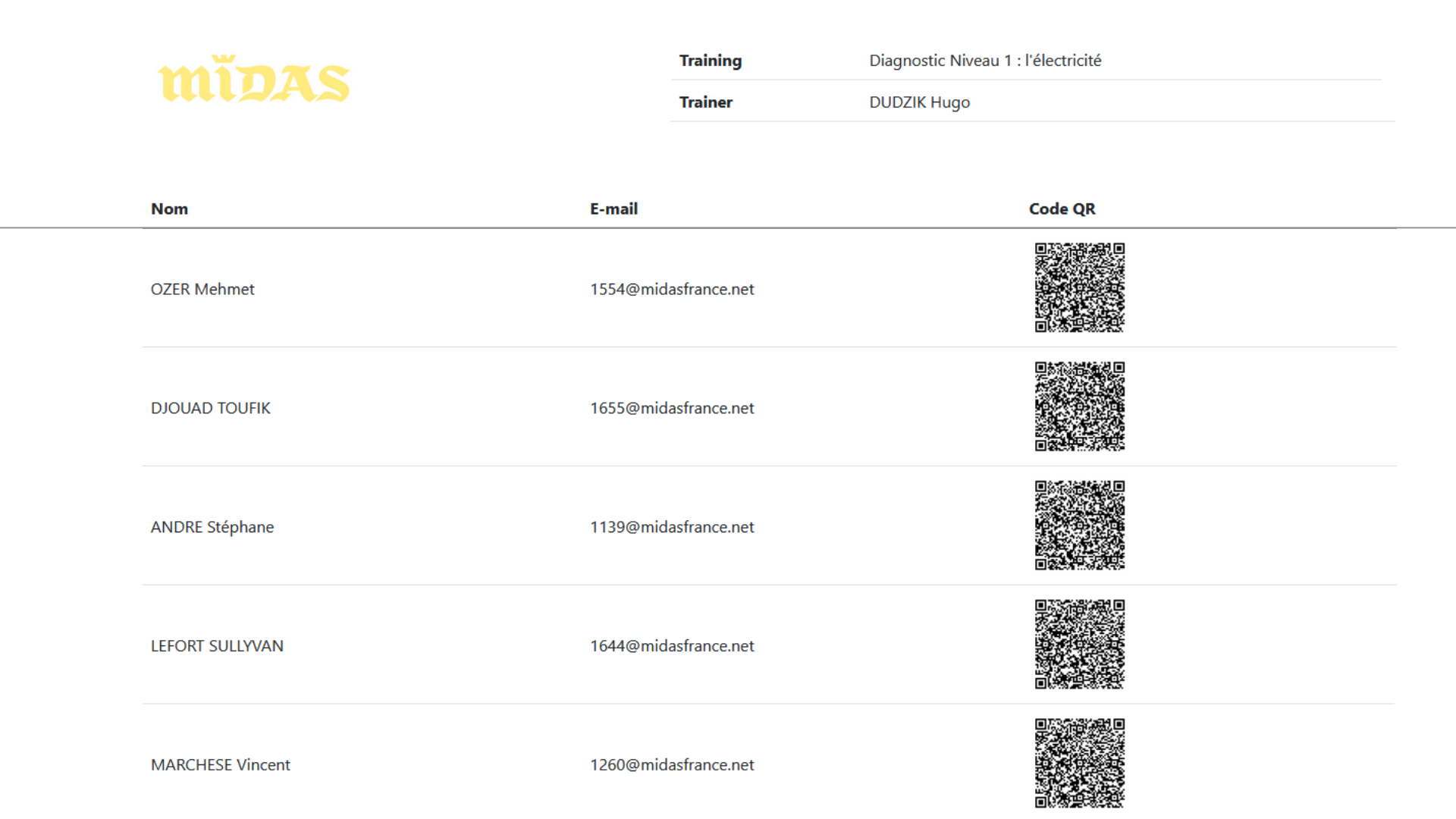Select the name OZER Mehmet
Viewport: 1456px width, 819px height.
click(x=202, y=289)
